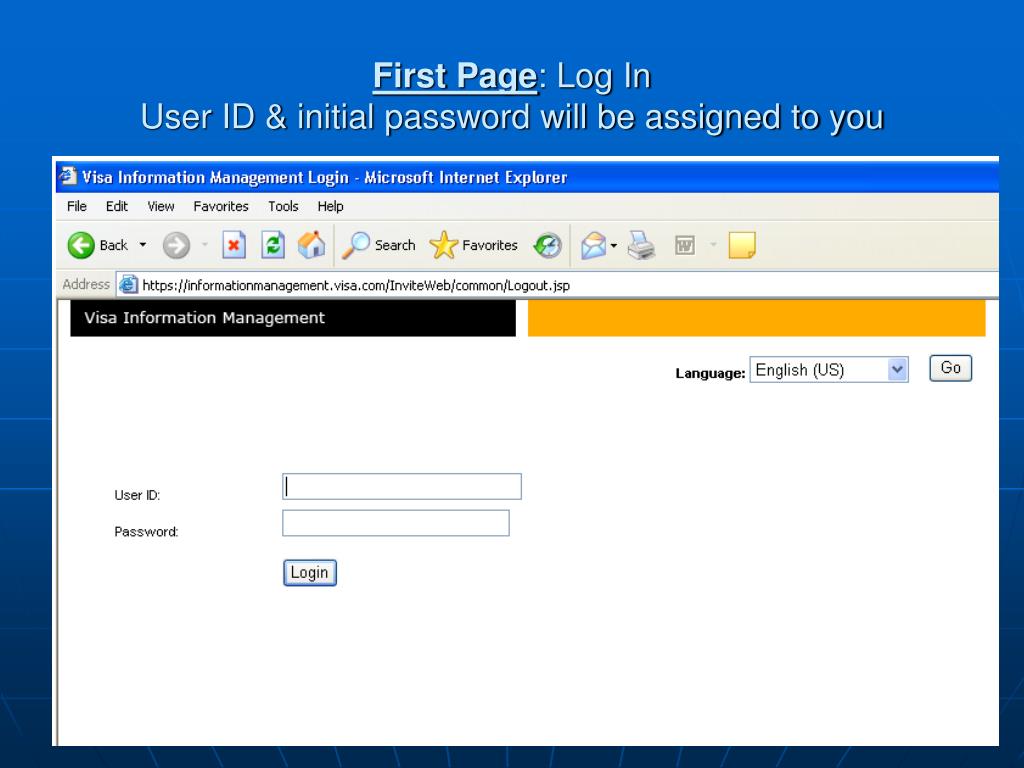Click the Stop loading icon

pos(234,246)
